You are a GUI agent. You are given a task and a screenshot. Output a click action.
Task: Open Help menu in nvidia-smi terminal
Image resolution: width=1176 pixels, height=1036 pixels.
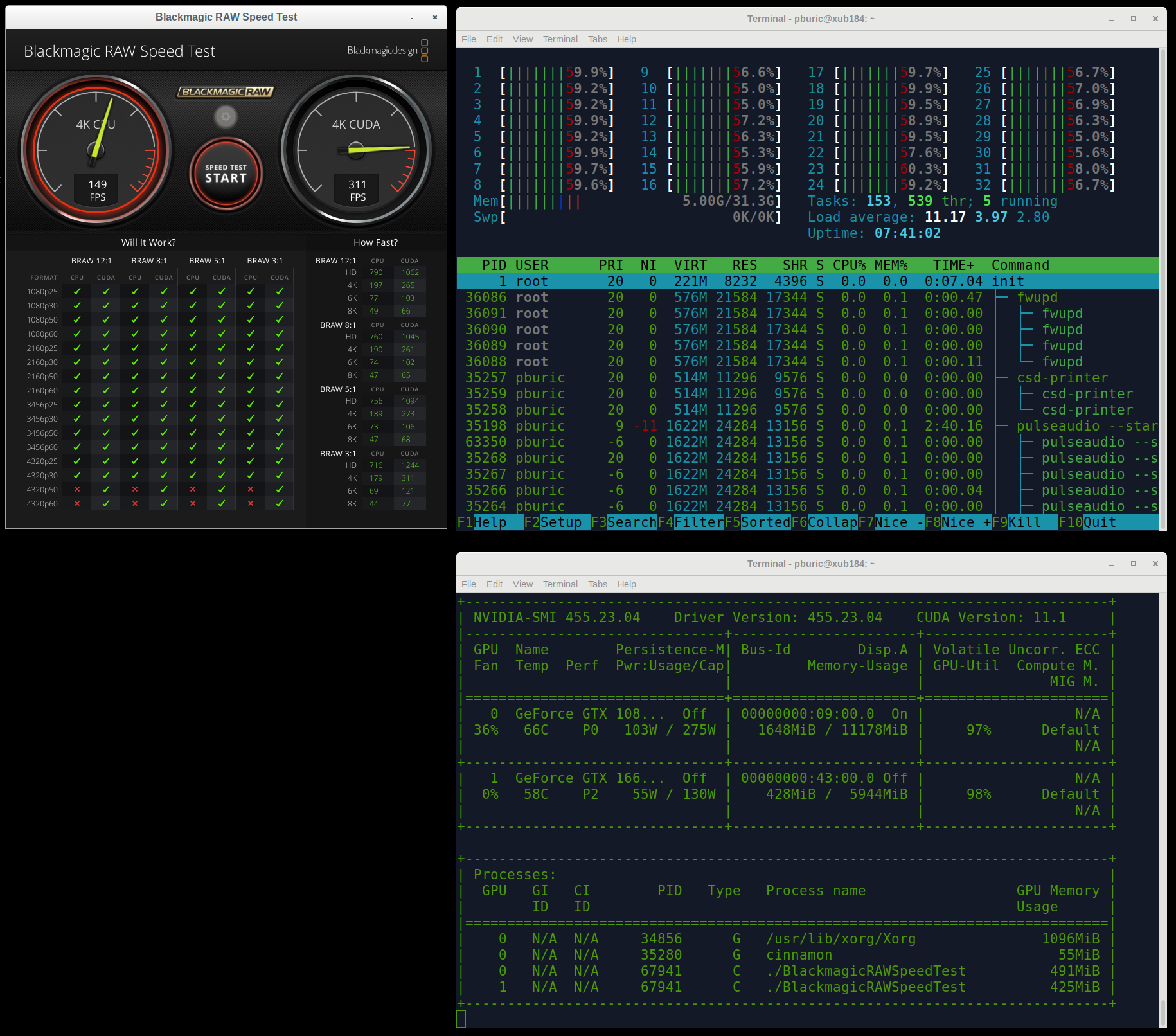point(627,584)
